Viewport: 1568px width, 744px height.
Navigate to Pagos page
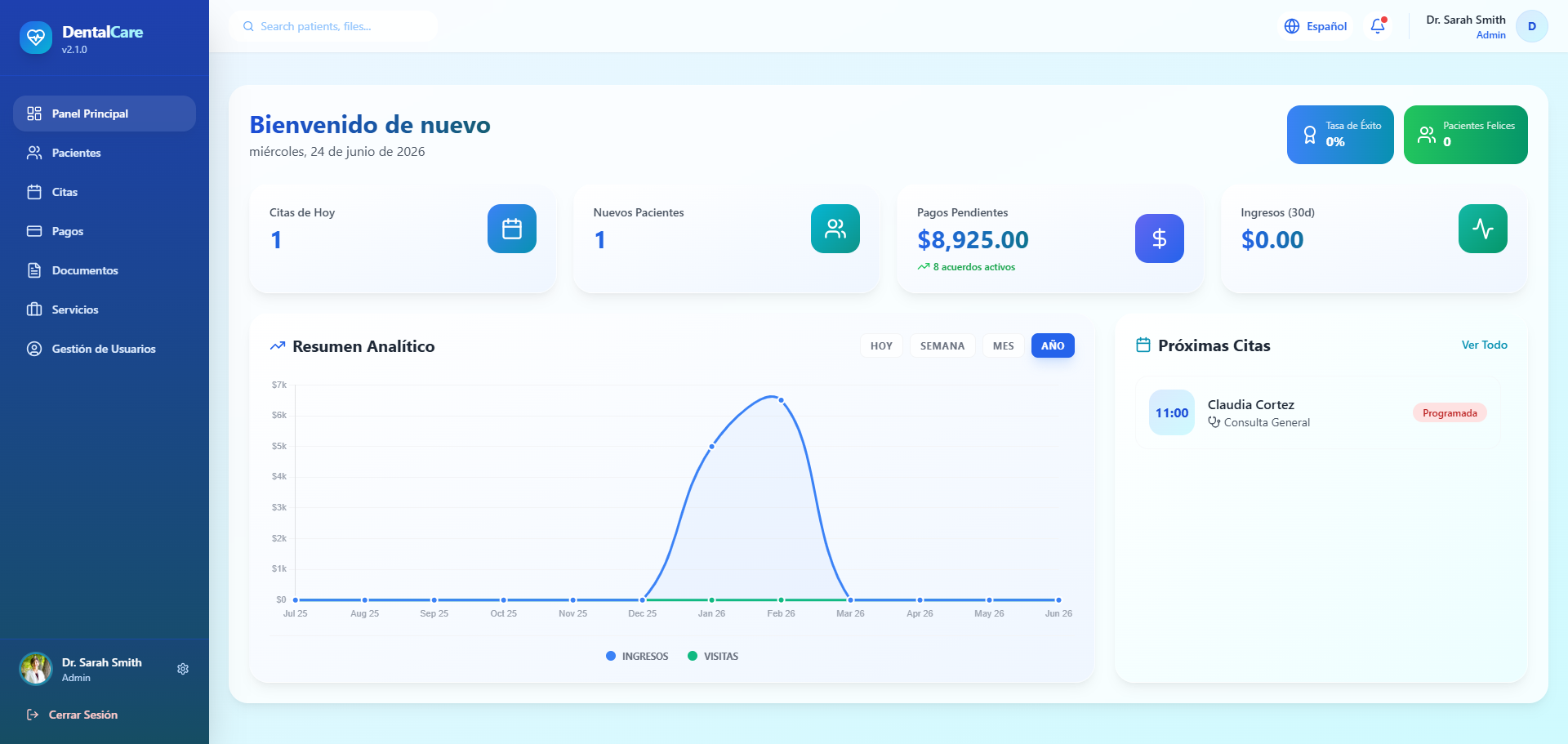tap(105, 231)
